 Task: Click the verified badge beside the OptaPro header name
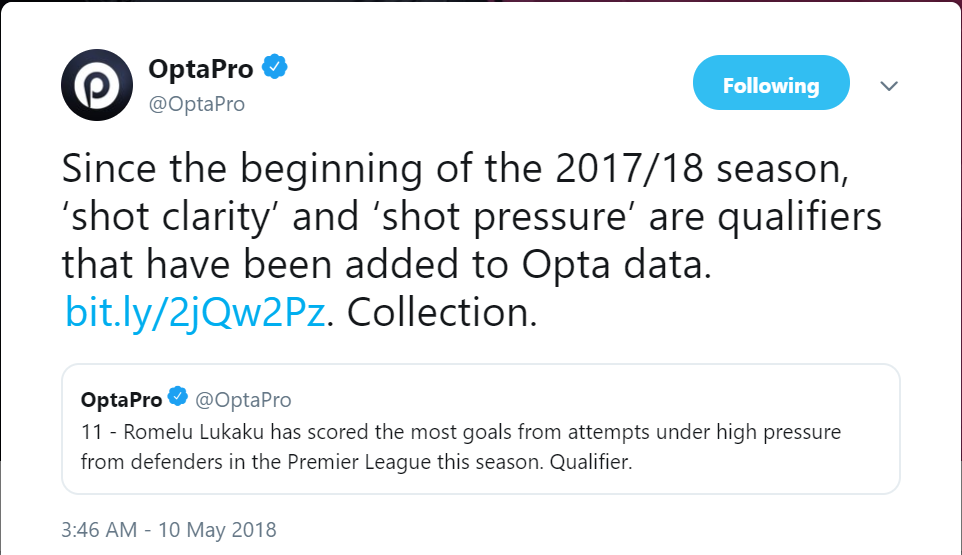click(x=275, y=67)
